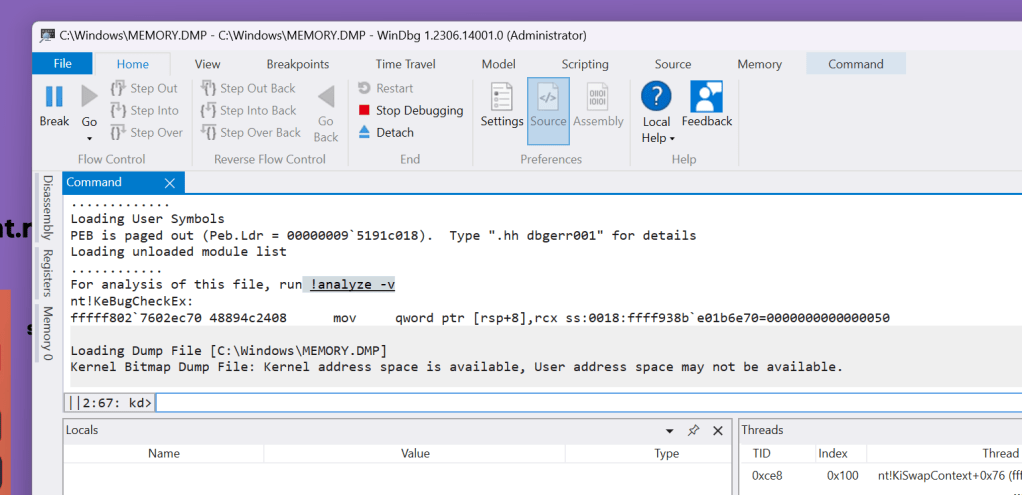Open the Registers side panel tab
Image resolution: width=1022 pixels, height=495 pixels.
(x=48, y=273)
